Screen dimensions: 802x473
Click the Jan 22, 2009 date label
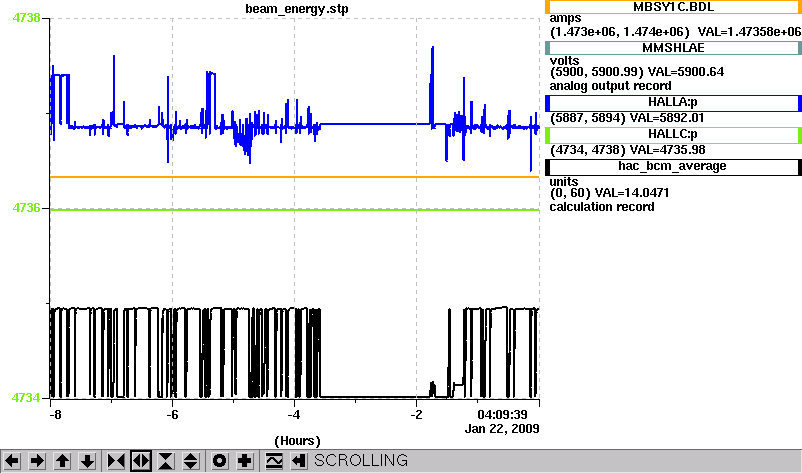pyautogui.click(x=502, y=429)
